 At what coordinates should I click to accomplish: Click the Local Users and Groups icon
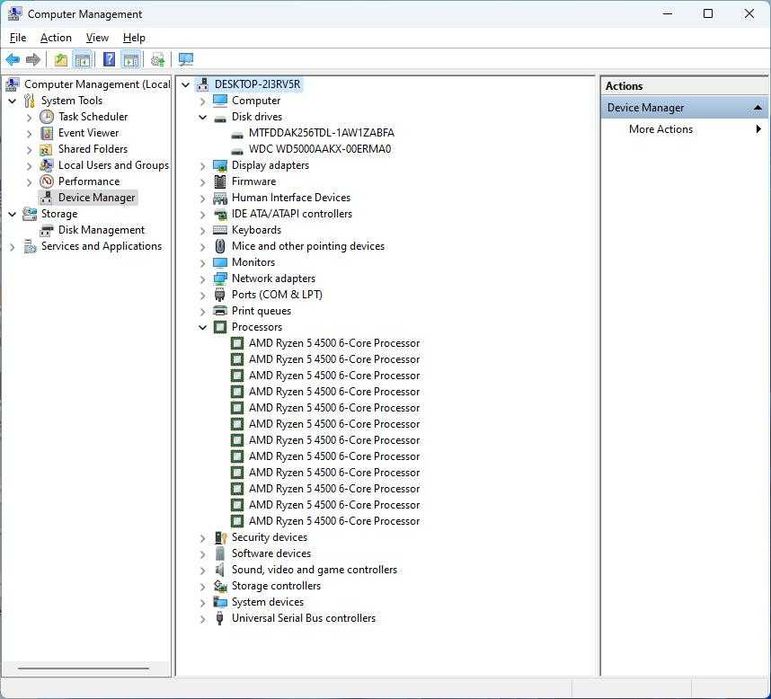tap(47, 165)
